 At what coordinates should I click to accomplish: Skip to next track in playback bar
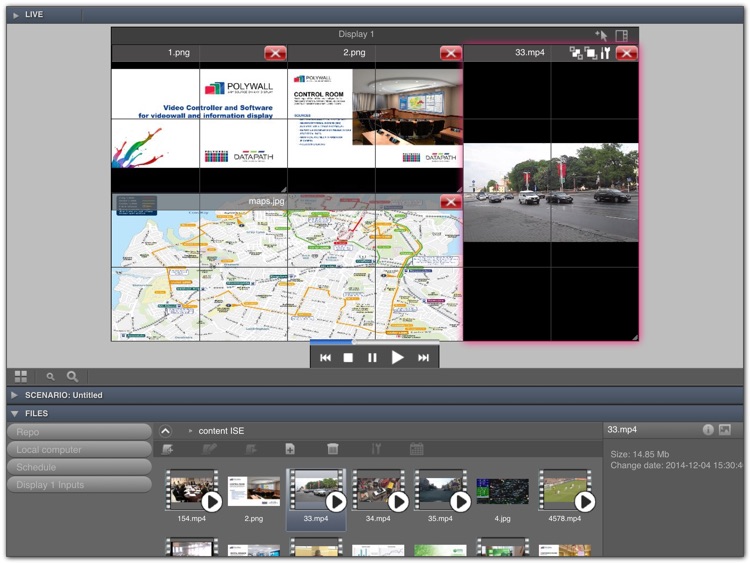423,357
